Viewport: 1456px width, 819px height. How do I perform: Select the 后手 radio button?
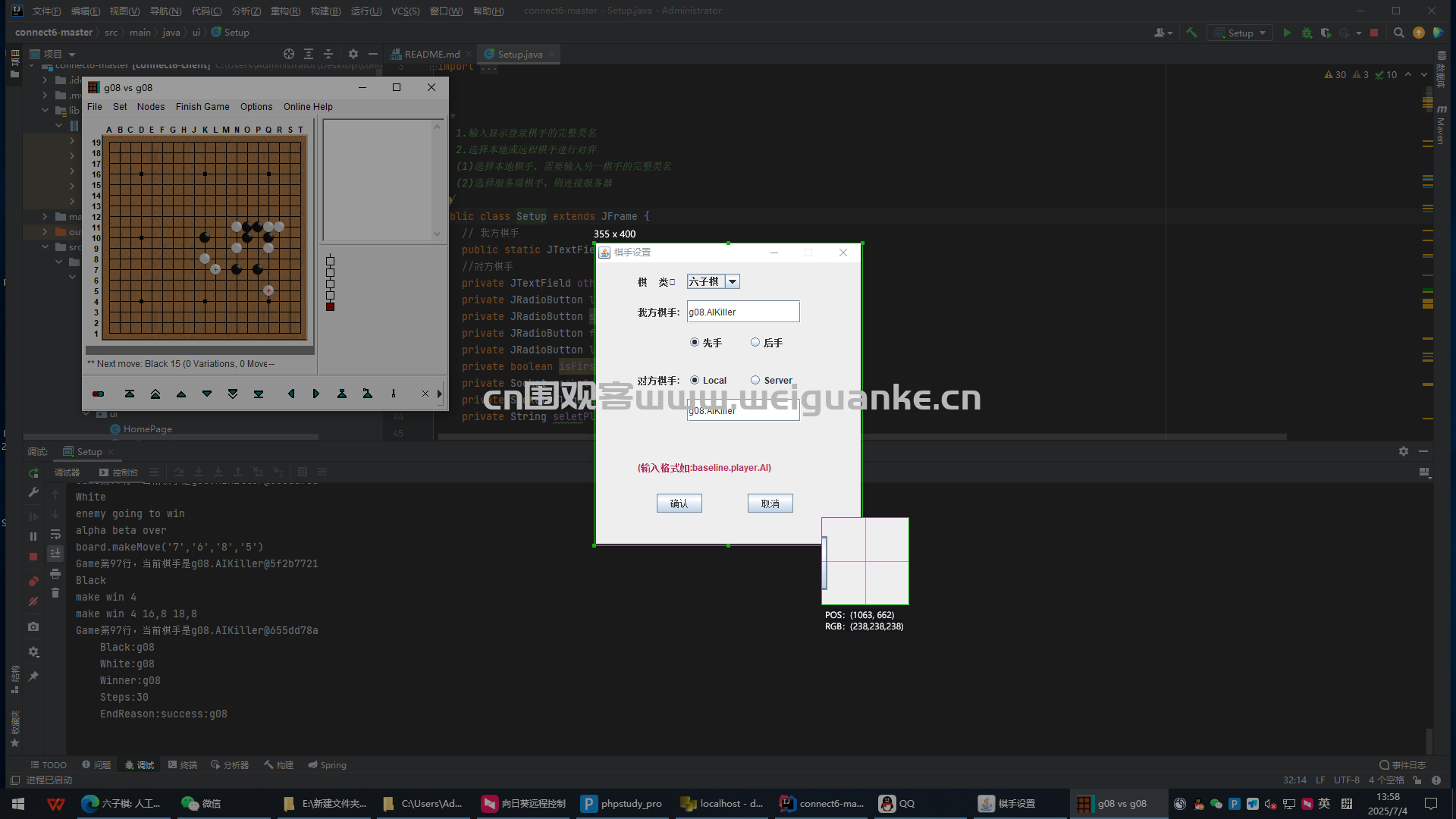(x=755, y=343)
